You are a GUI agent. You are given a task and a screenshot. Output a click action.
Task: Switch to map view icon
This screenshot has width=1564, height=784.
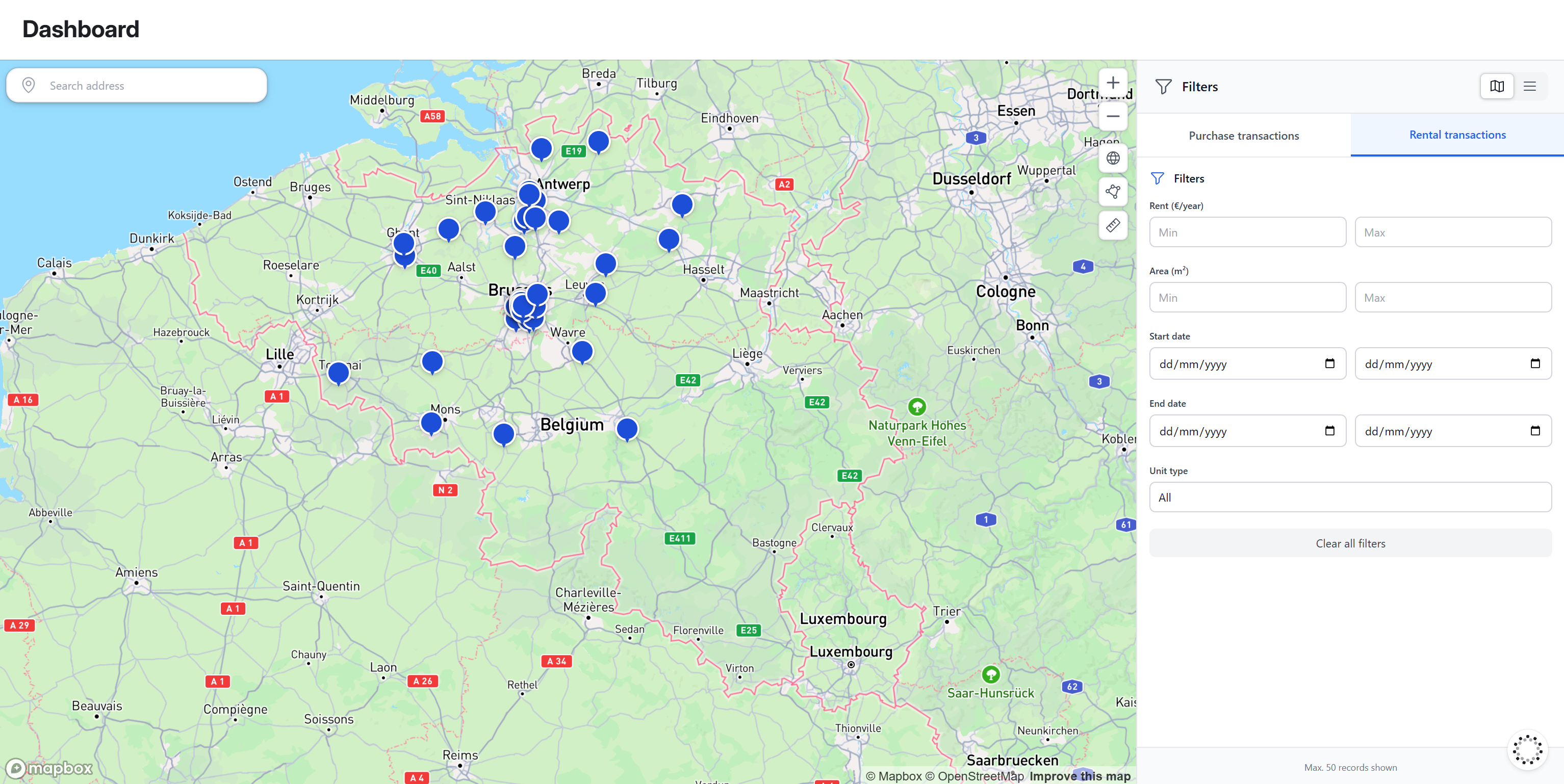tap(1497, 86)
